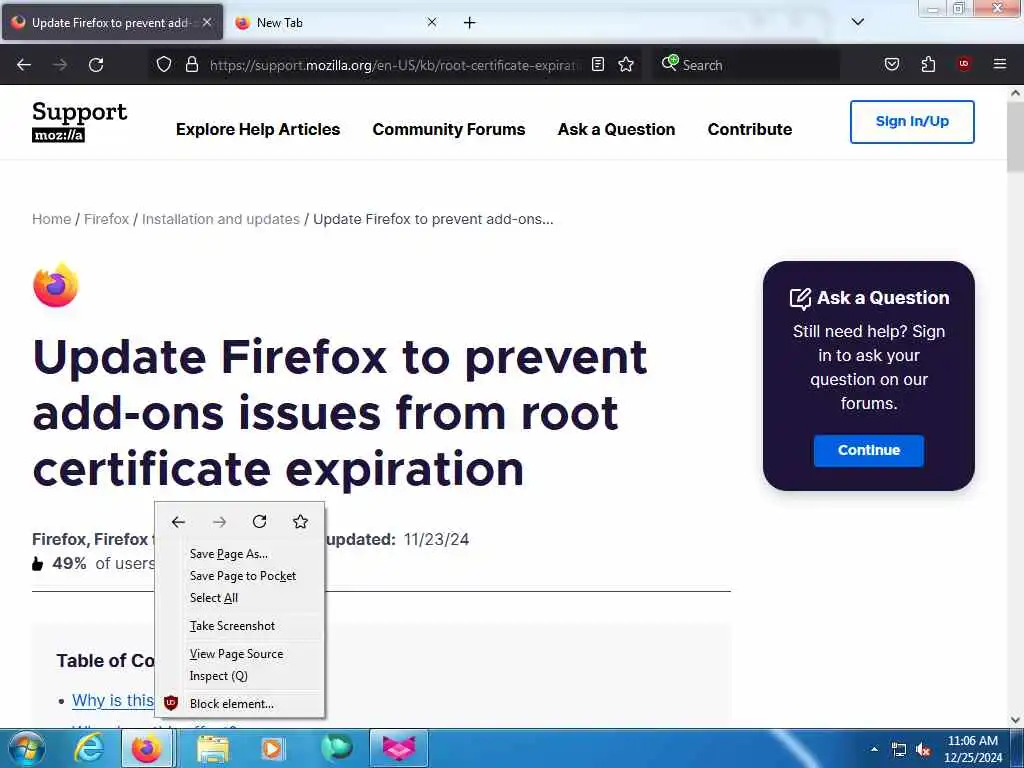The width and height of the screenshot is (1024, 768).
Task: Open the Windows Start menu
Action: 27,748
